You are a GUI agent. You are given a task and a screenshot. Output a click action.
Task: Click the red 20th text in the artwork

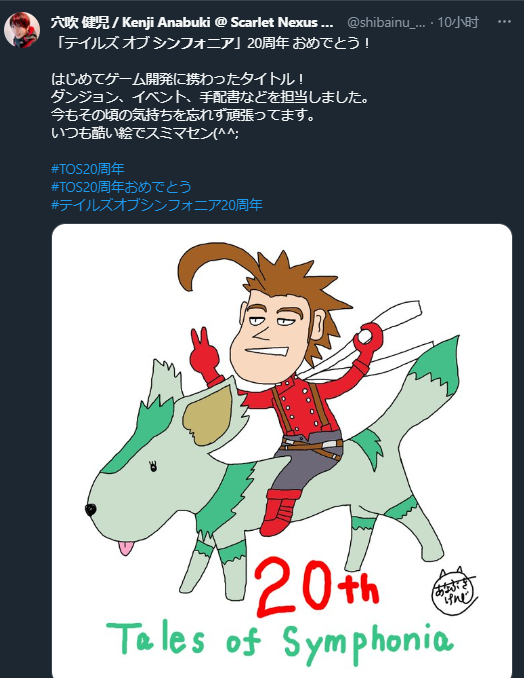(x=317, y=587)
